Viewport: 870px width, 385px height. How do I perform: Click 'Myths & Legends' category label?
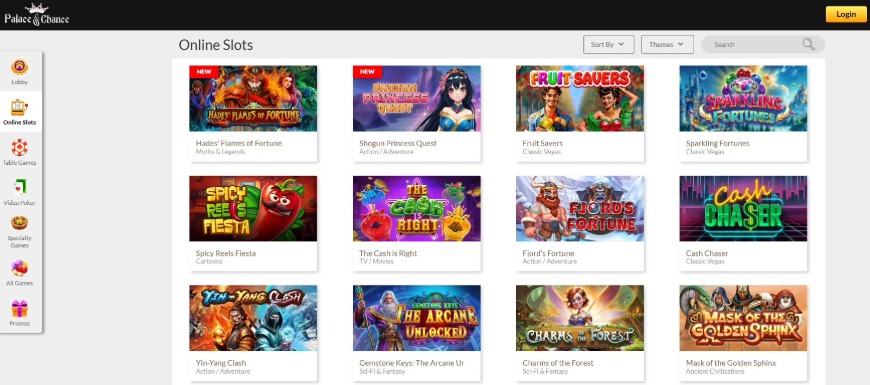220,152
